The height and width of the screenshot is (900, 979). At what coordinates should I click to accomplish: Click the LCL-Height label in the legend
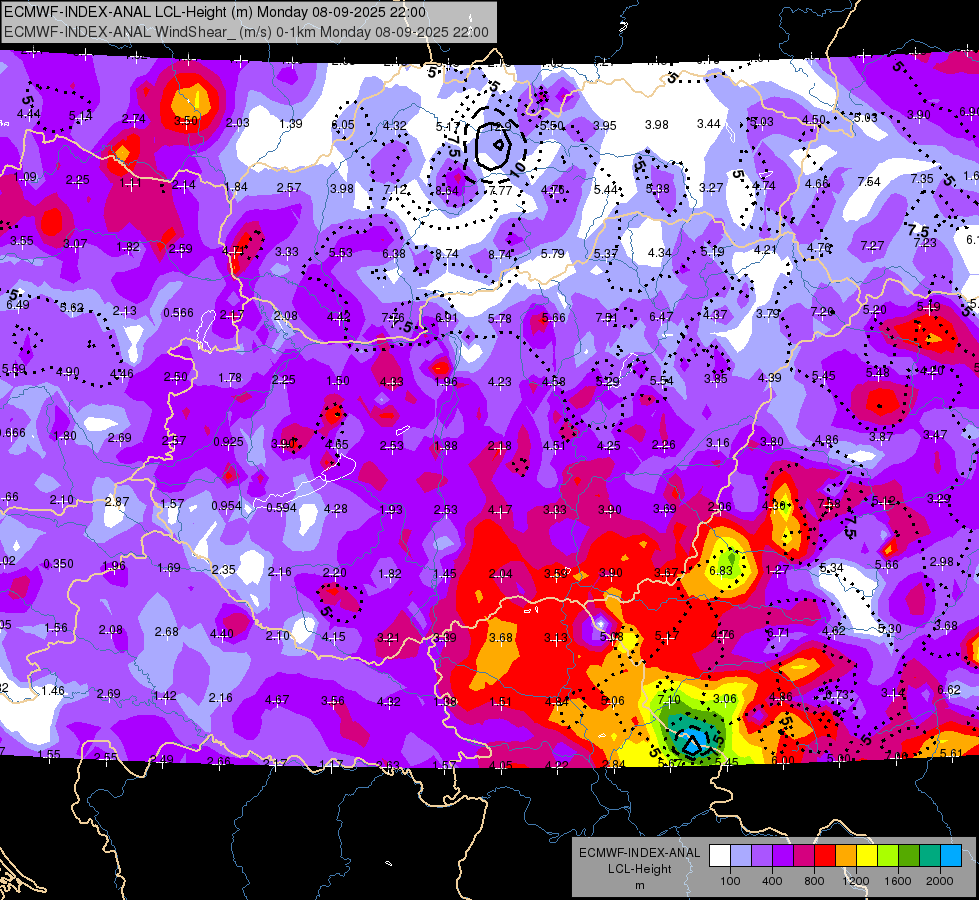point(640,869)
